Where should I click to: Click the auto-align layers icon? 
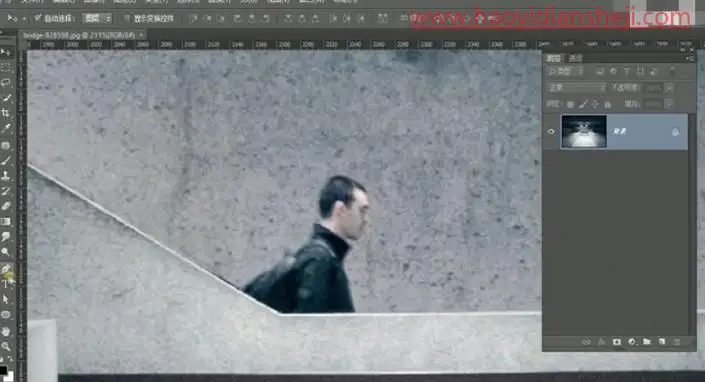click(383, 18)
